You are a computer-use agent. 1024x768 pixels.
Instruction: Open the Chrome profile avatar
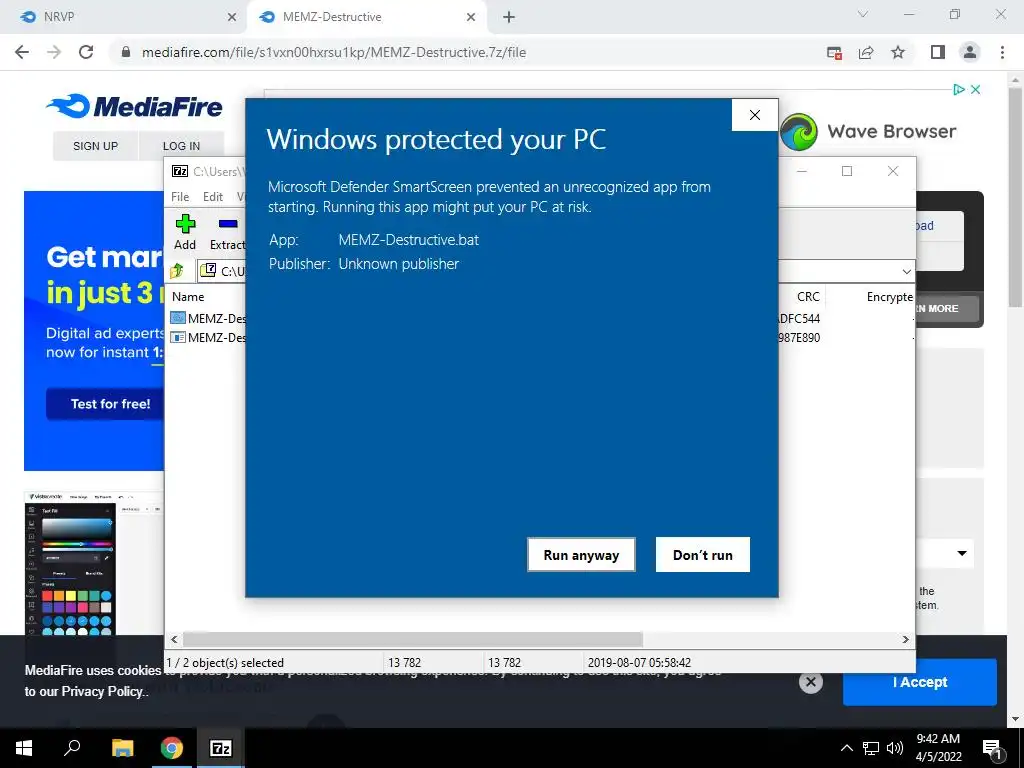click(970, 52)
